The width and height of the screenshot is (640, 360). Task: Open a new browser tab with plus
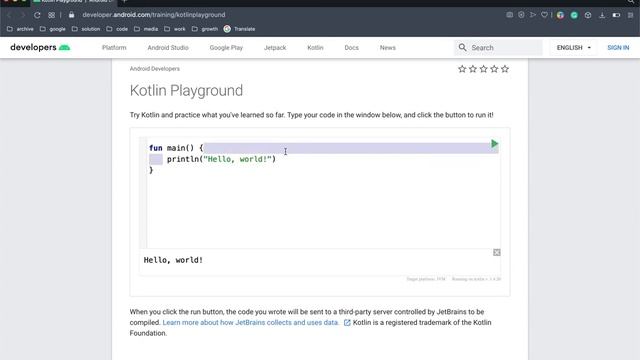(x=124, y=2)
